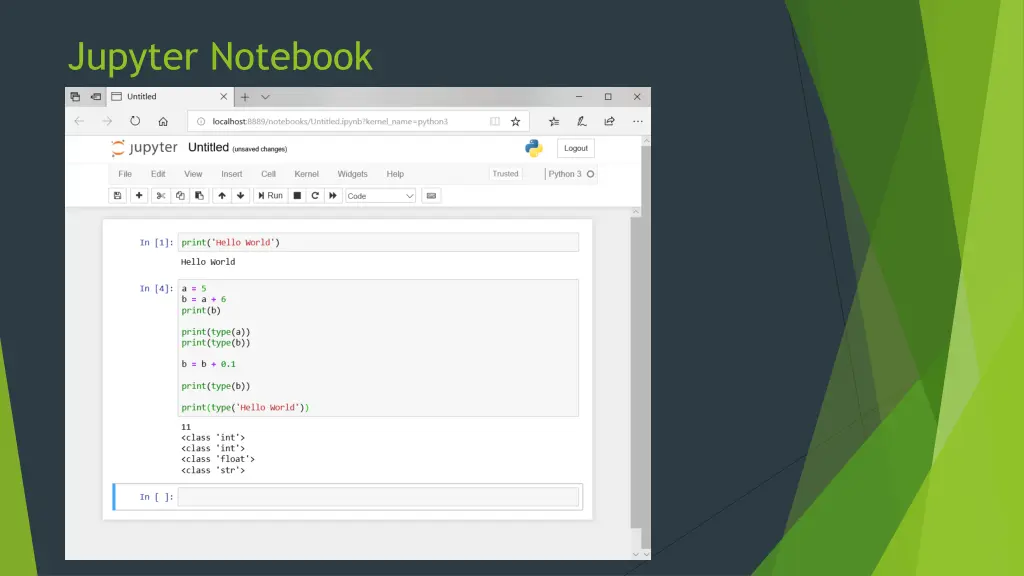Rename the notebook by clicking Untitled title
The image size is (1024, 576).
[208, 148]
